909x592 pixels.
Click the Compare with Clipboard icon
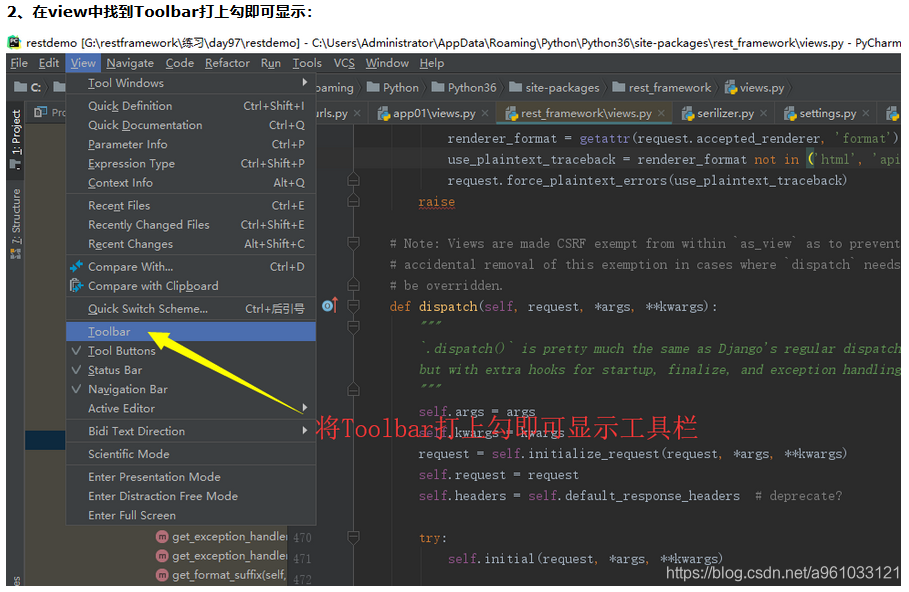[77, 286]
